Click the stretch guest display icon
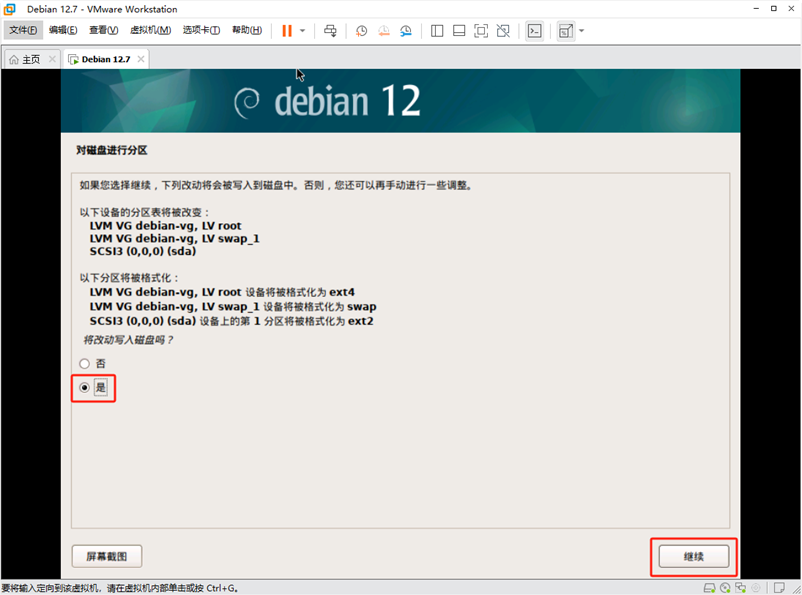The height and width of the screenshot is (595, 802). point(566,31)
